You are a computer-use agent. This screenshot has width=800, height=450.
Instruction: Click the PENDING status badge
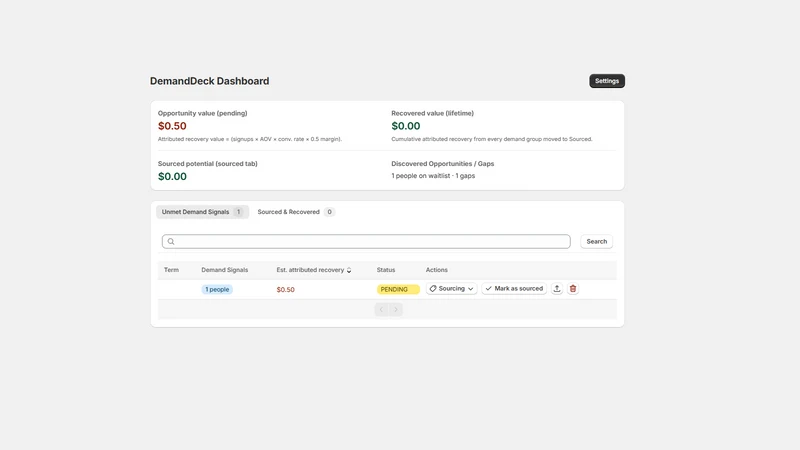pos(398,289)
